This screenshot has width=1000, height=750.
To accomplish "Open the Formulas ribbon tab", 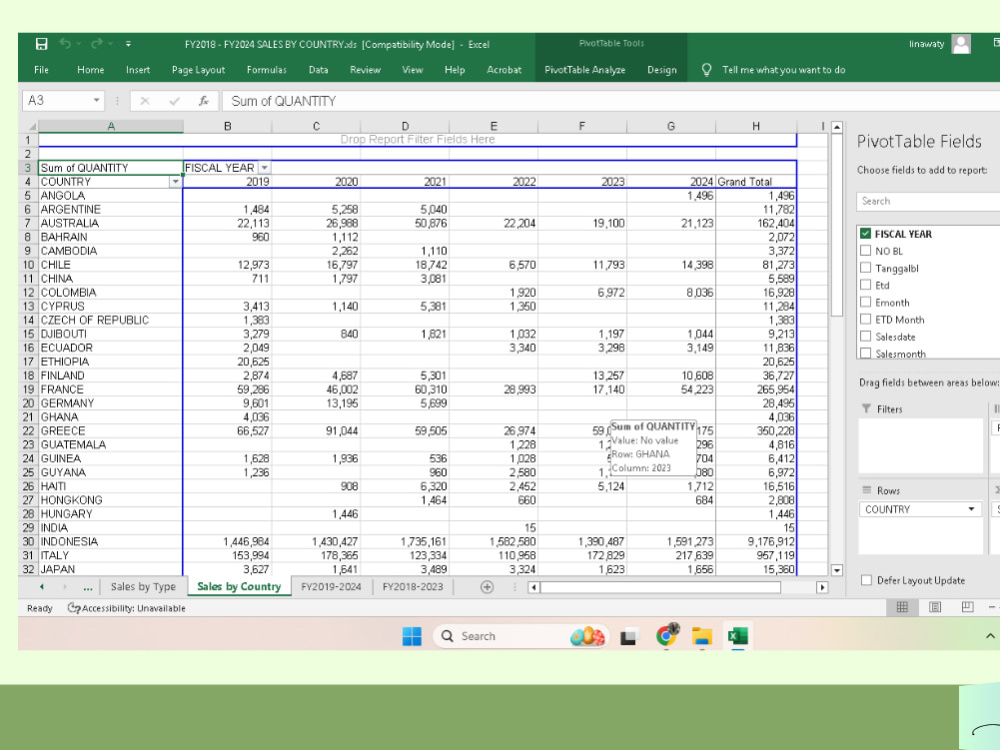I will point(267,70).
